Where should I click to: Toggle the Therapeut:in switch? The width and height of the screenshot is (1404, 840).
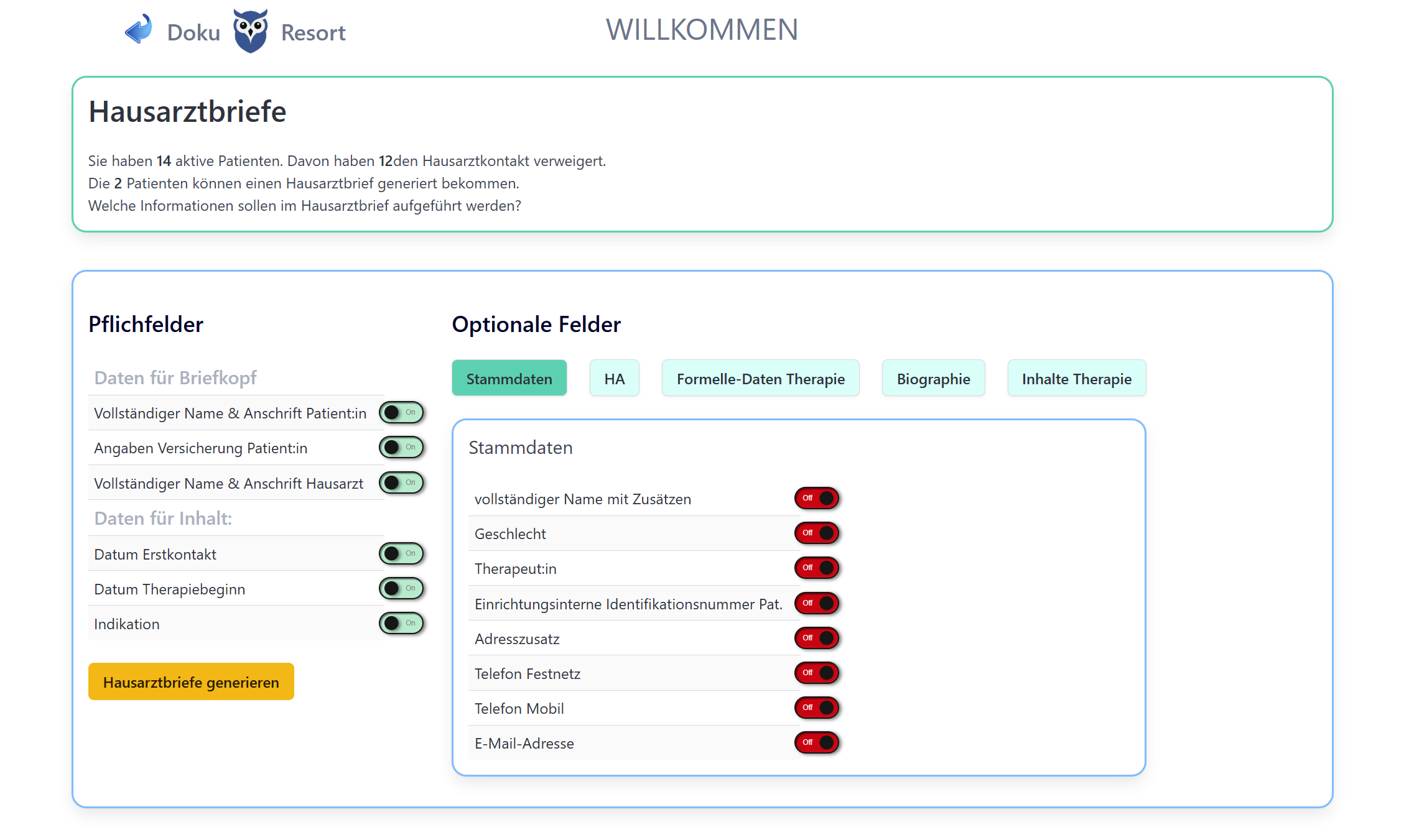817,568
